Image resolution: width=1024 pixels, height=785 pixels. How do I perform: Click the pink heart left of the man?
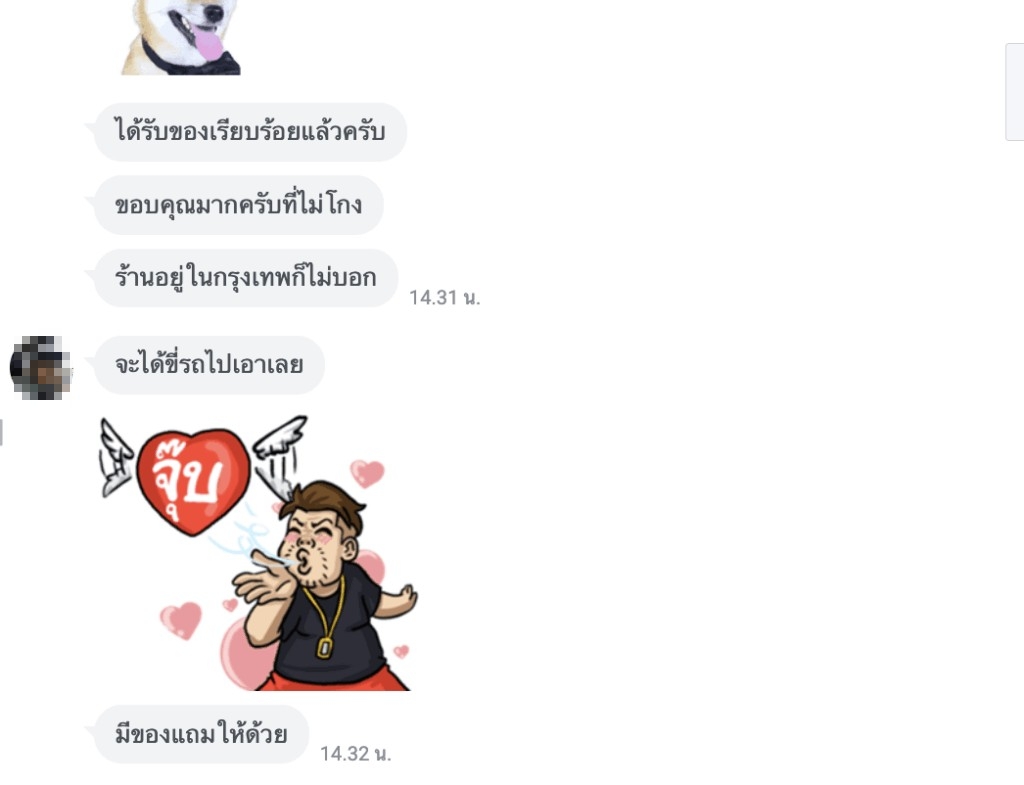(181, 620)
